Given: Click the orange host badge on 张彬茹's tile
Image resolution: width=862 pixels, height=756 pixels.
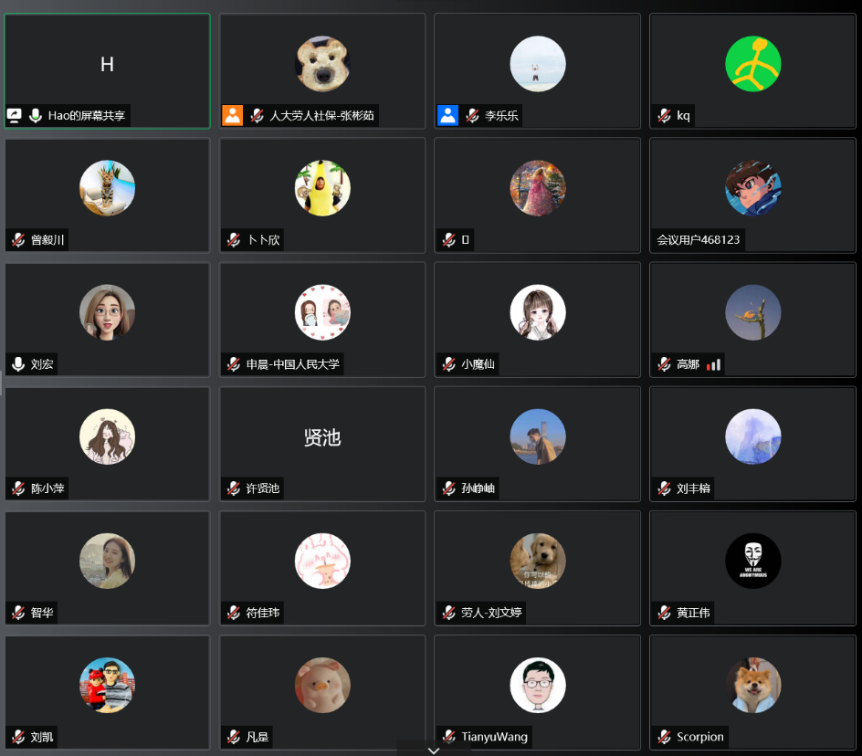Looking at the screenshot, I should tap(233, 115).
